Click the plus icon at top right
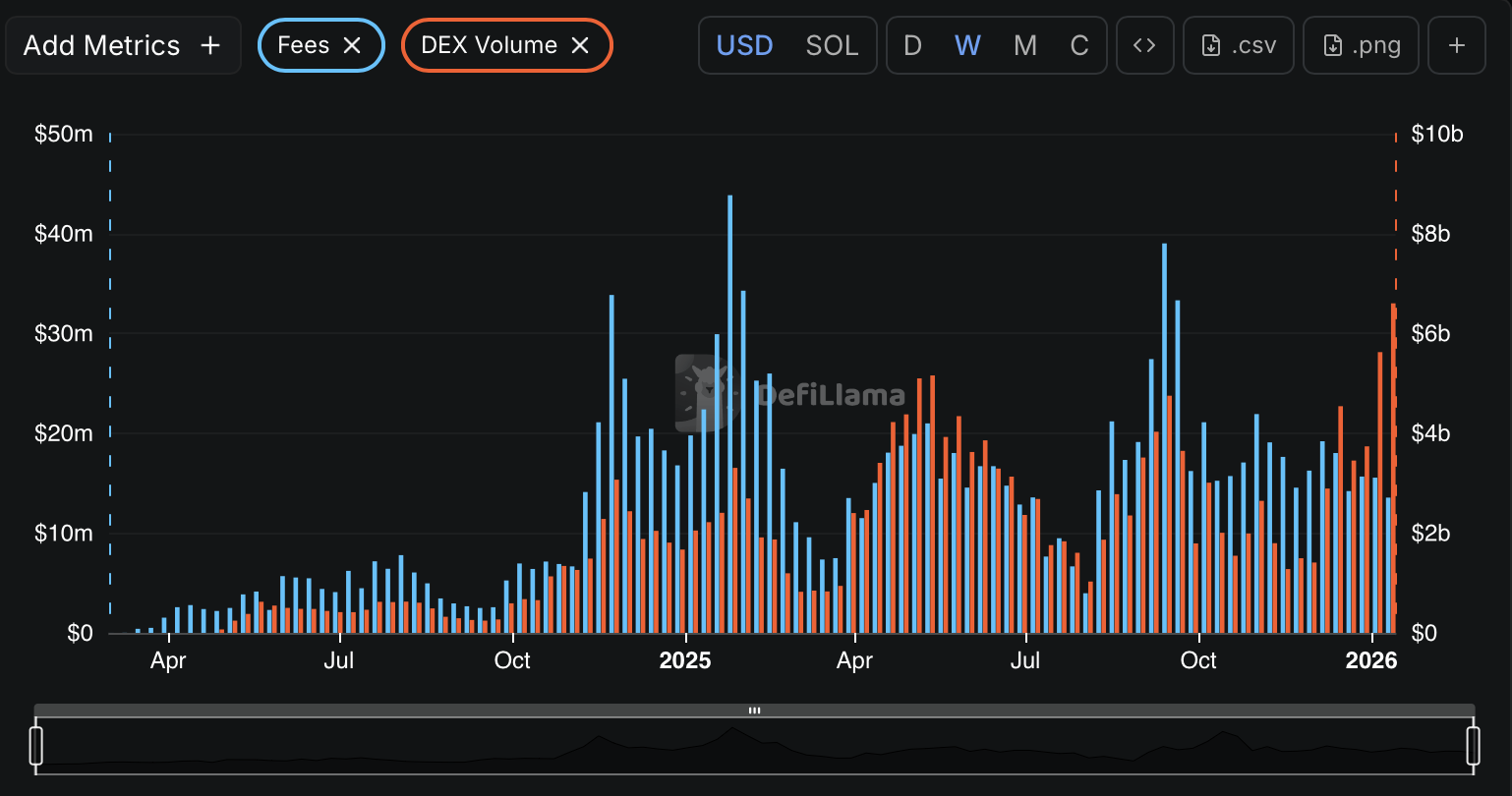The image size is (1512, 796). [1457, 45]
